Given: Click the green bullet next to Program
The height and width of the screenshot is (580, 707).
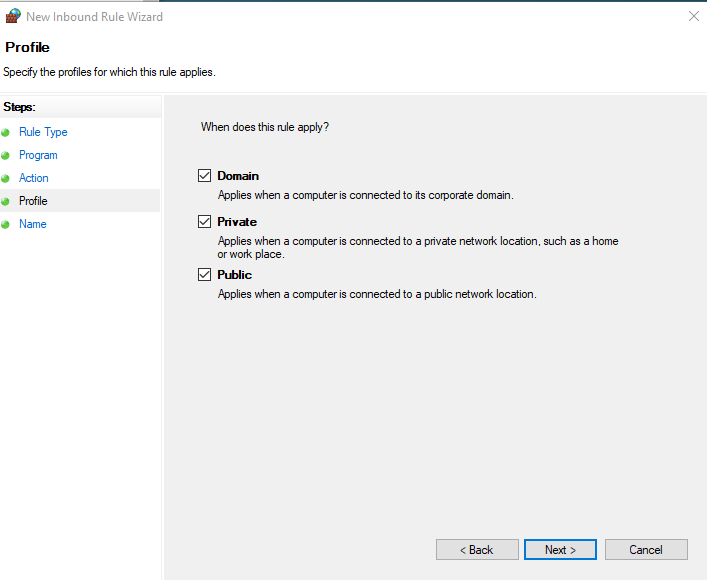Looking at the screenshot, I should (x=6, y=155).
